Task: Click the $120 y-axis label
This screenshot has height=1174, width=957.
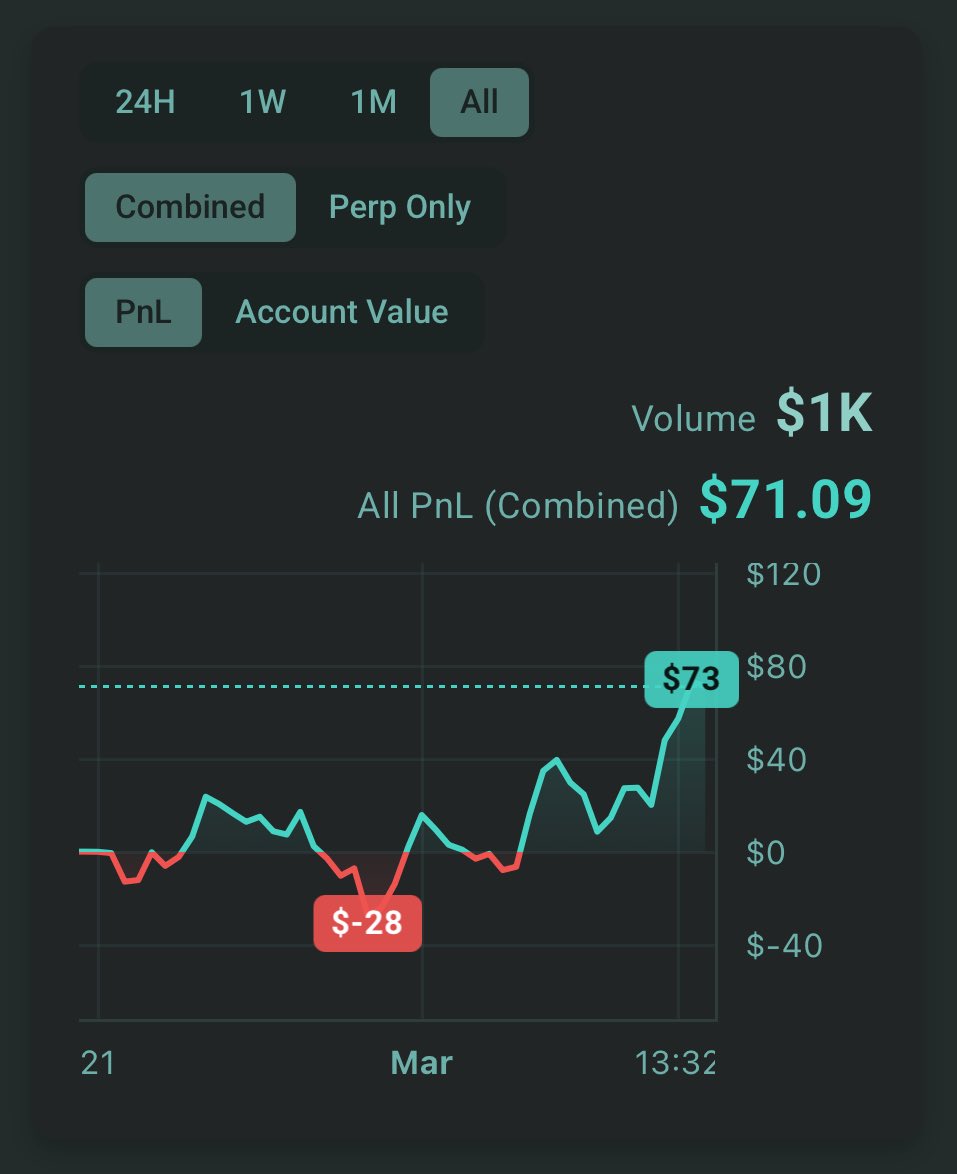Action: click(x=784, y=574)
